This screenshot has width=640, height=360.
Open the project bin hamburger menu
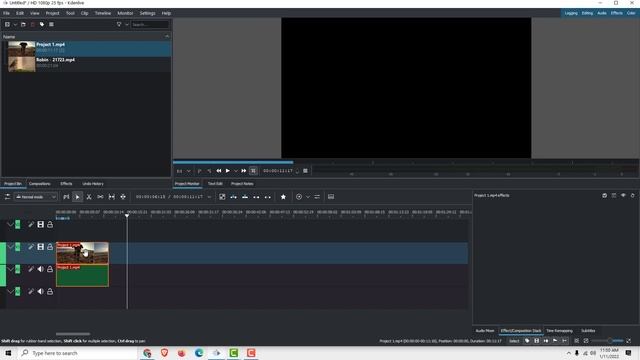[x=51, y=24]
